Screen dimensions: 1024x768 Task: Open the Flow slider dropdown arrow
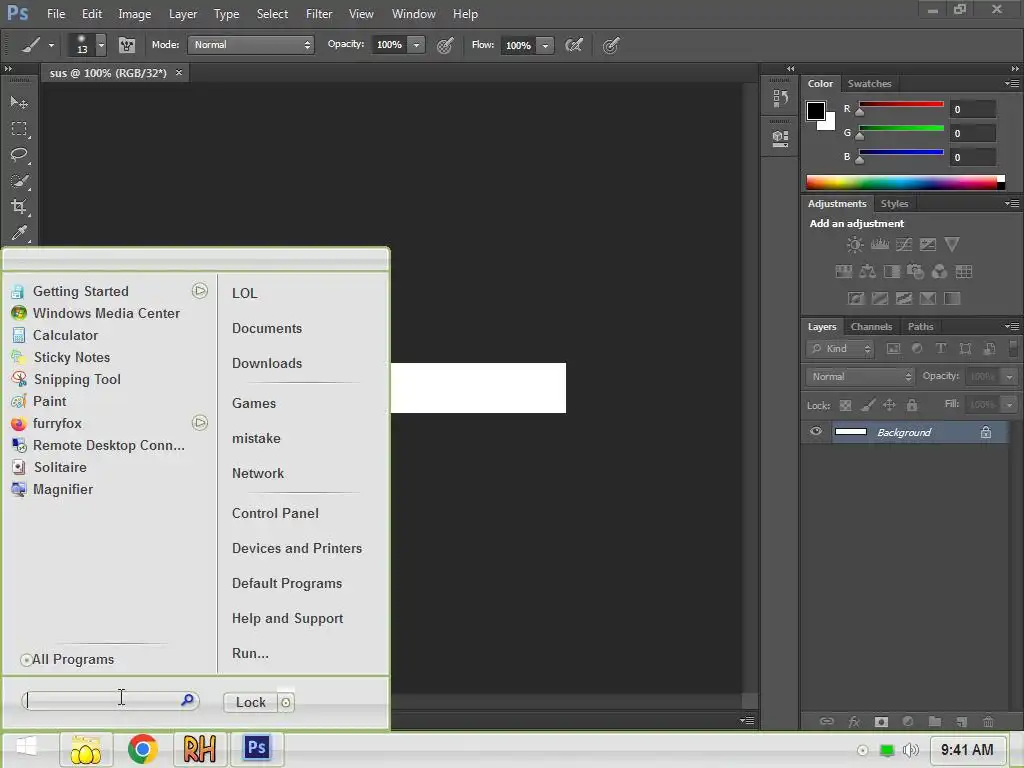[x=545, y=45]
